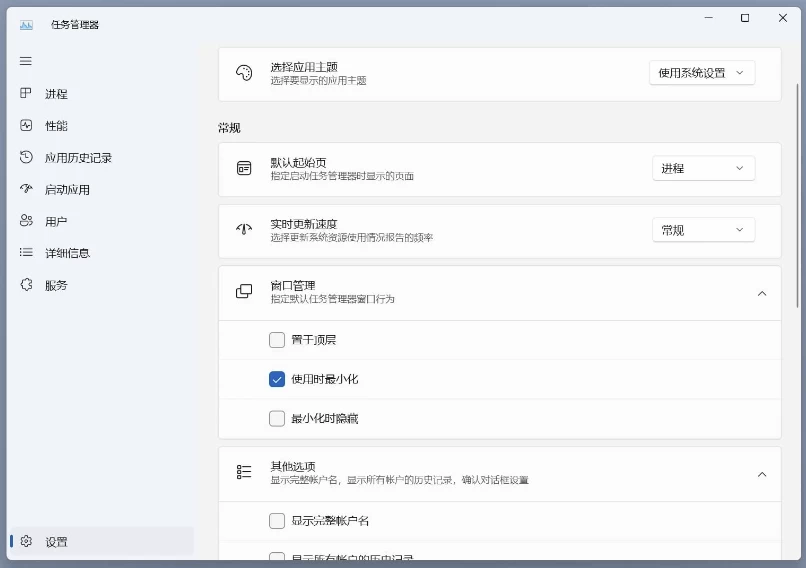Open the 使用系统设置 theme dropdown
Viewport: 806px width, 568px height.
(x=702, y=73)
